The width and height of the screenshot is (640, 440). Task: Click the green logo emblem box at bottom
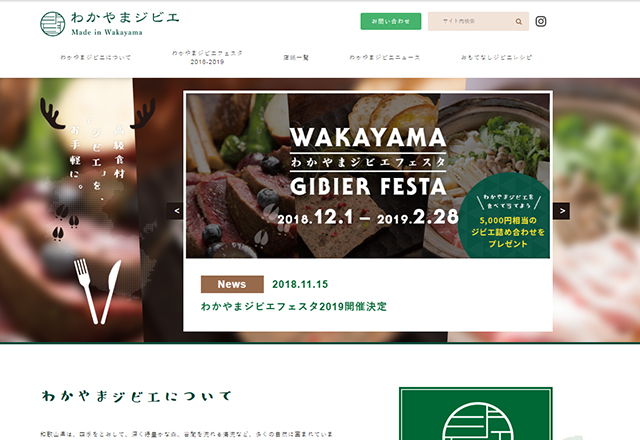pyautogui.click(x=476, y=413)
